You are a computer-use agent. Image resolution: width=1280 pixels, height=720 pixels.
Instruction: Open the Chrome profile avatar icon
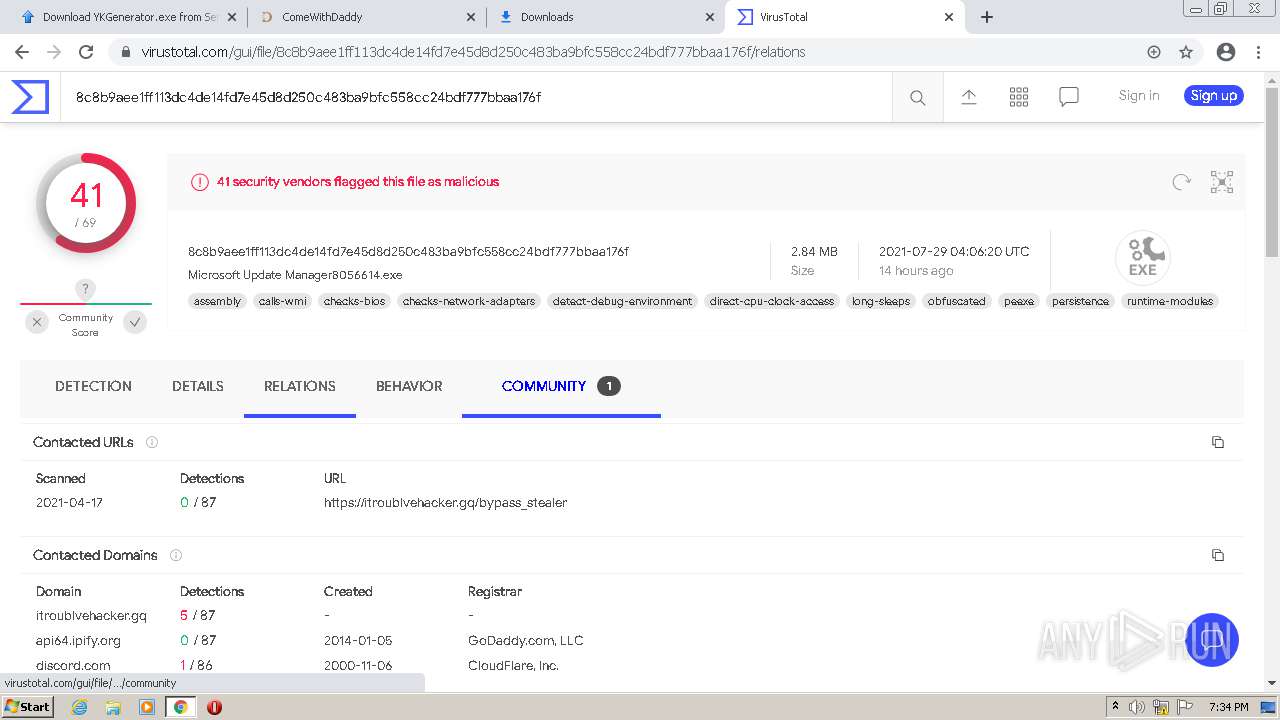(x=1226, y=52)
